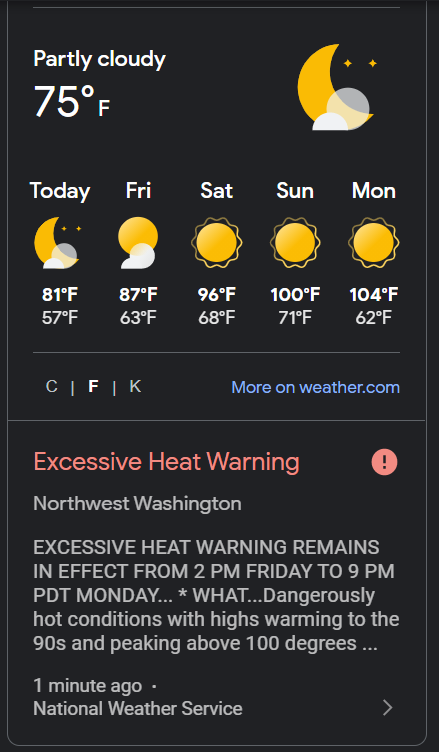Select the Mon forecast label
This screenshot has height=752, width=439.
coord(374,191)
